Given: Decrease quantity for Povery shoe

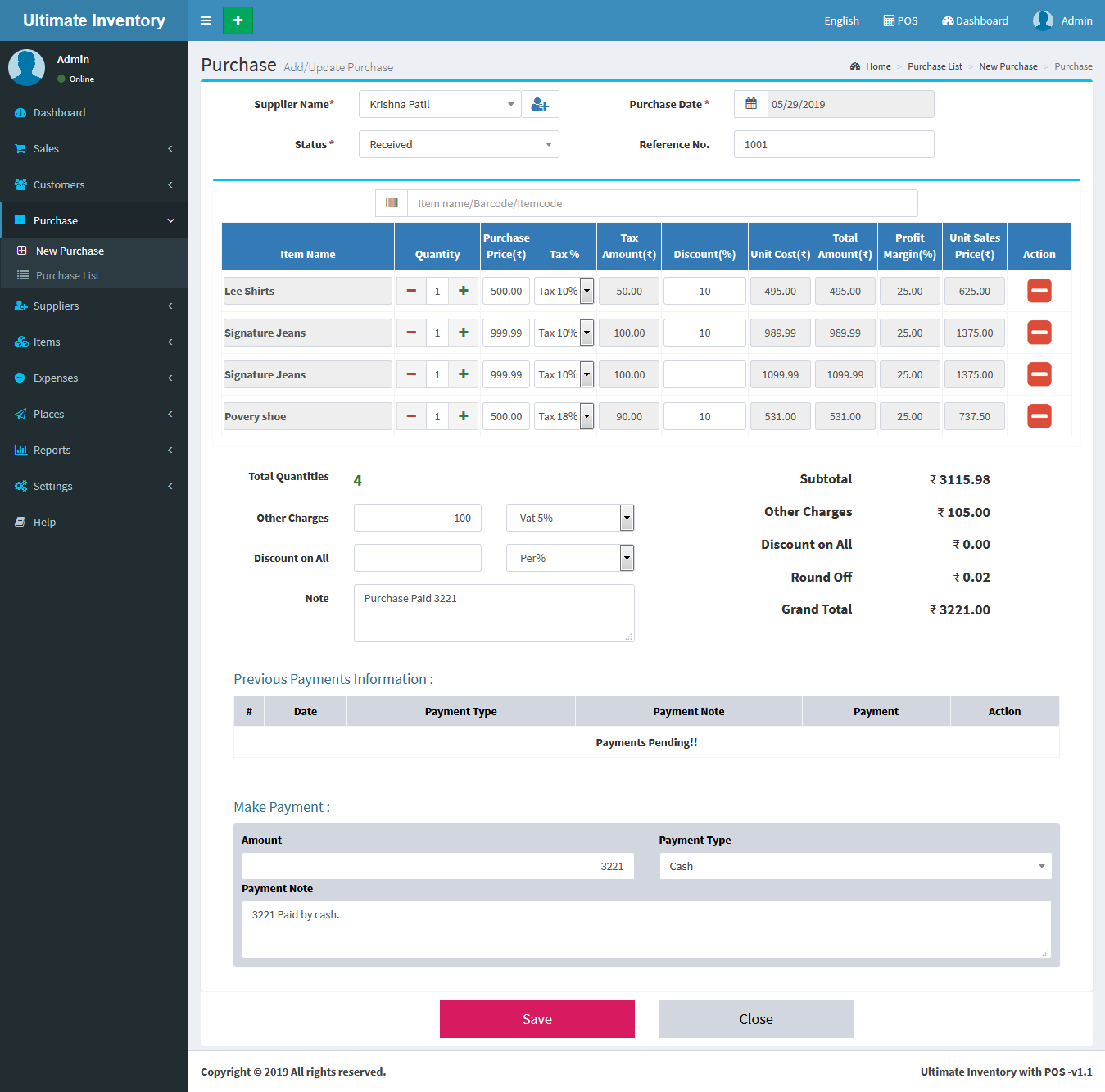Looking at the screenshot, I should (x=411, y=416).
